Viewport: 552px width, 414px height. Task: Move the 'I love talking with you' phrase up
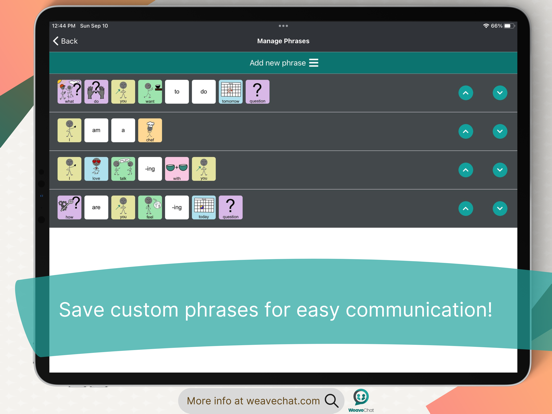465,170
